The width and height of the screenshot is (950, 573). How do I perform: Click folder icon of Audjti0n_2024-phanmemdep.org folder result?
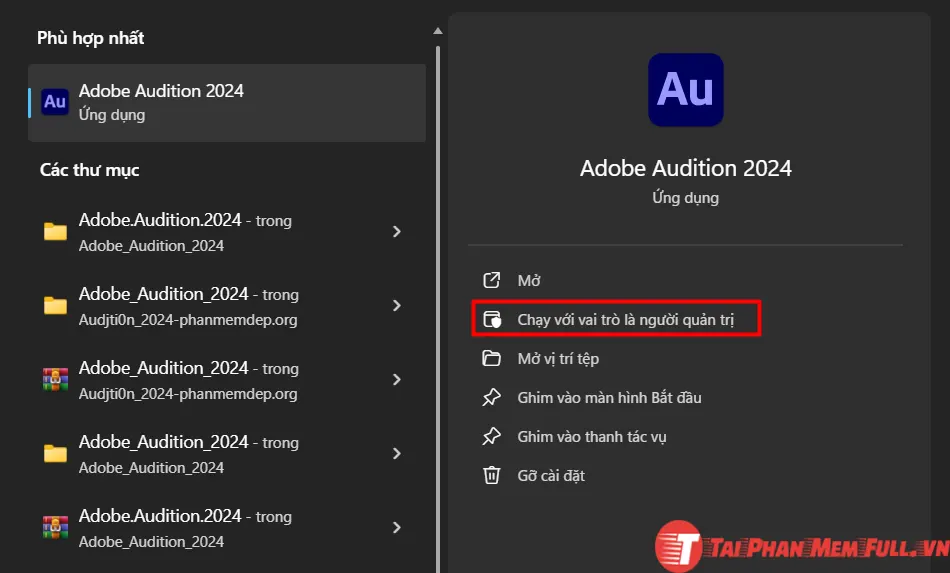click(x=55, y=305)
